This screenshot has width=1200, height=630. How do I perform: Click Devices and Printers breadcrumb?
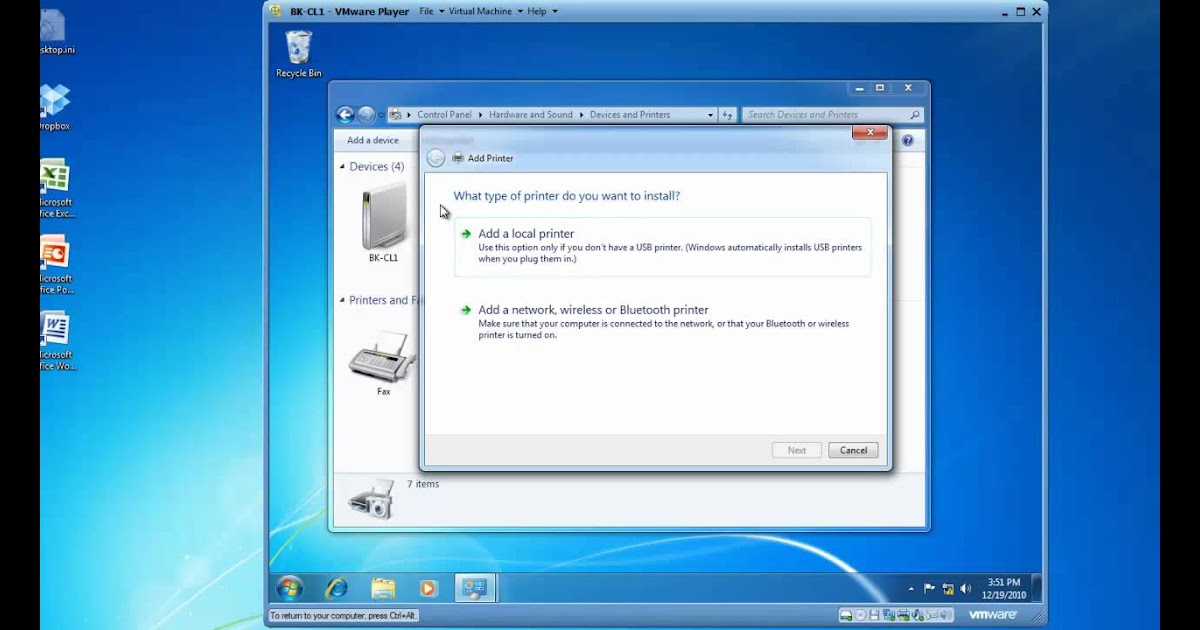pos(630,115)
